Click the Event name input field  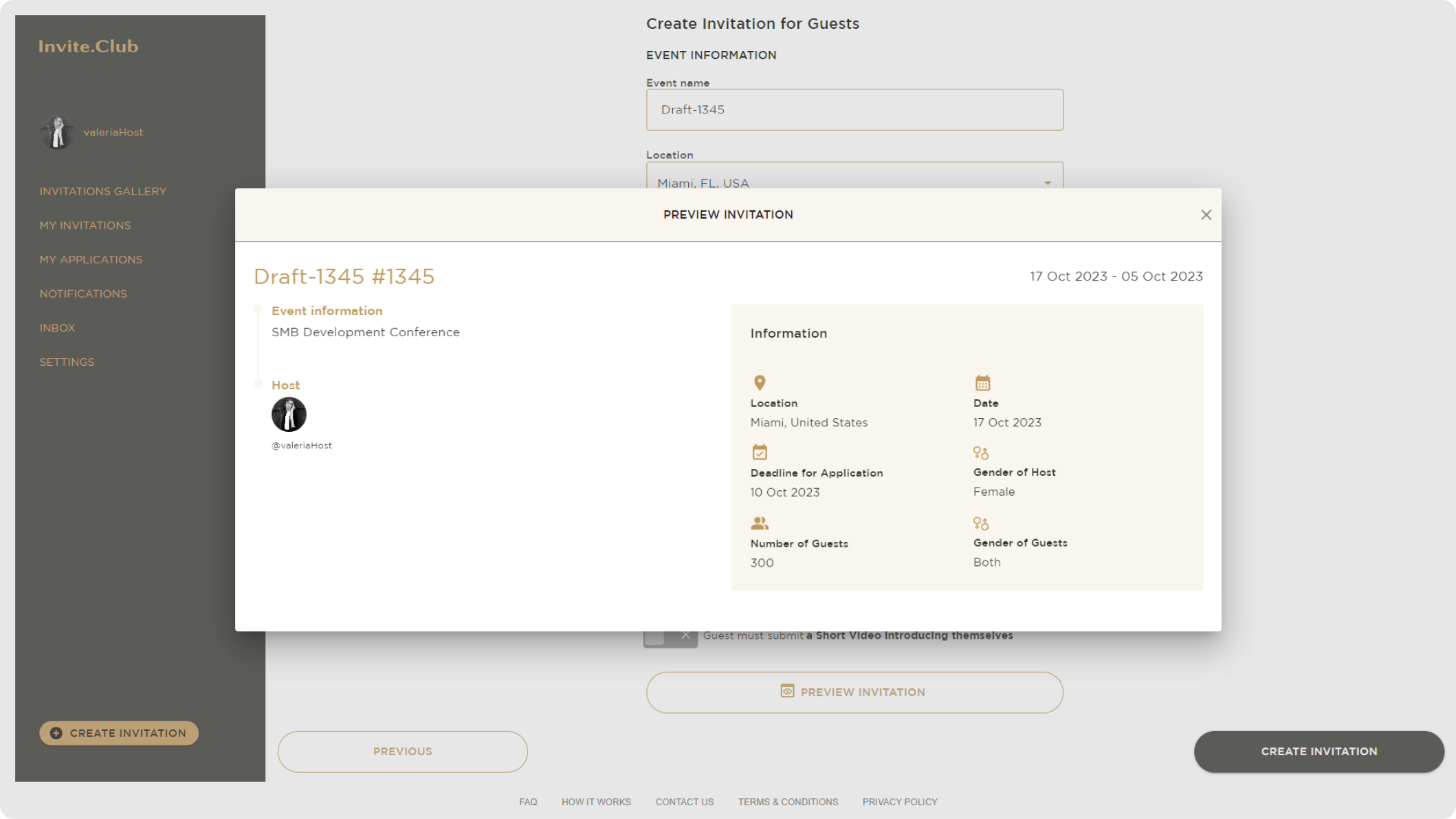[854, 110]
